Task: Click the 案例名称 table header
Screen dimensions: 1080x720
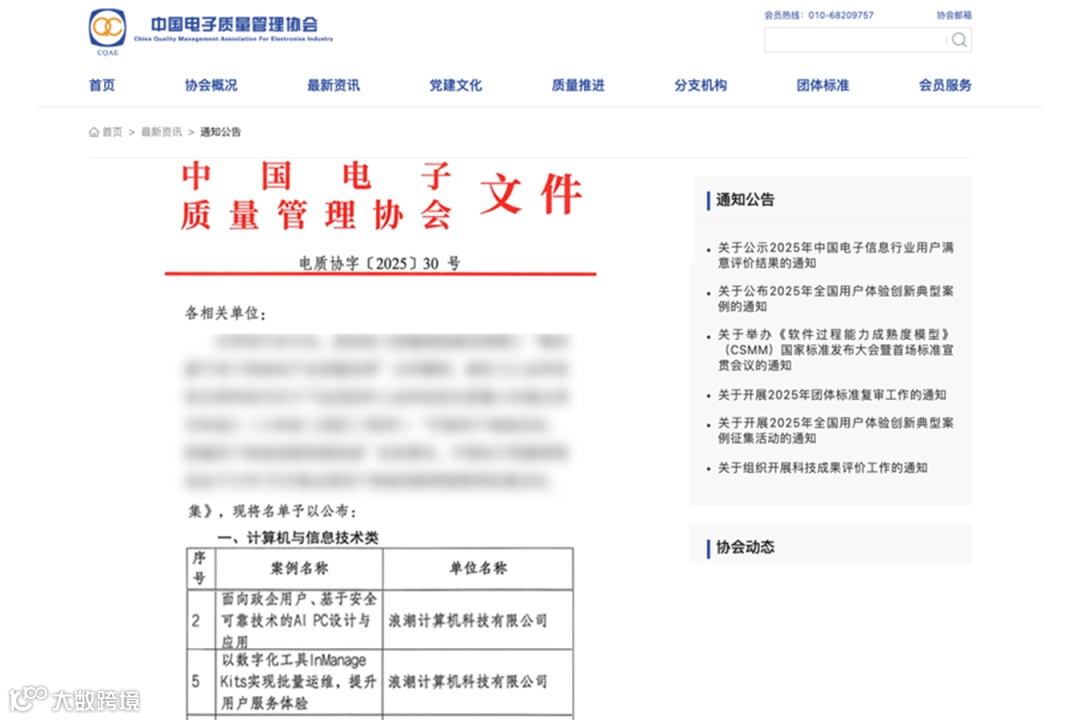Action: click(299, 568)
